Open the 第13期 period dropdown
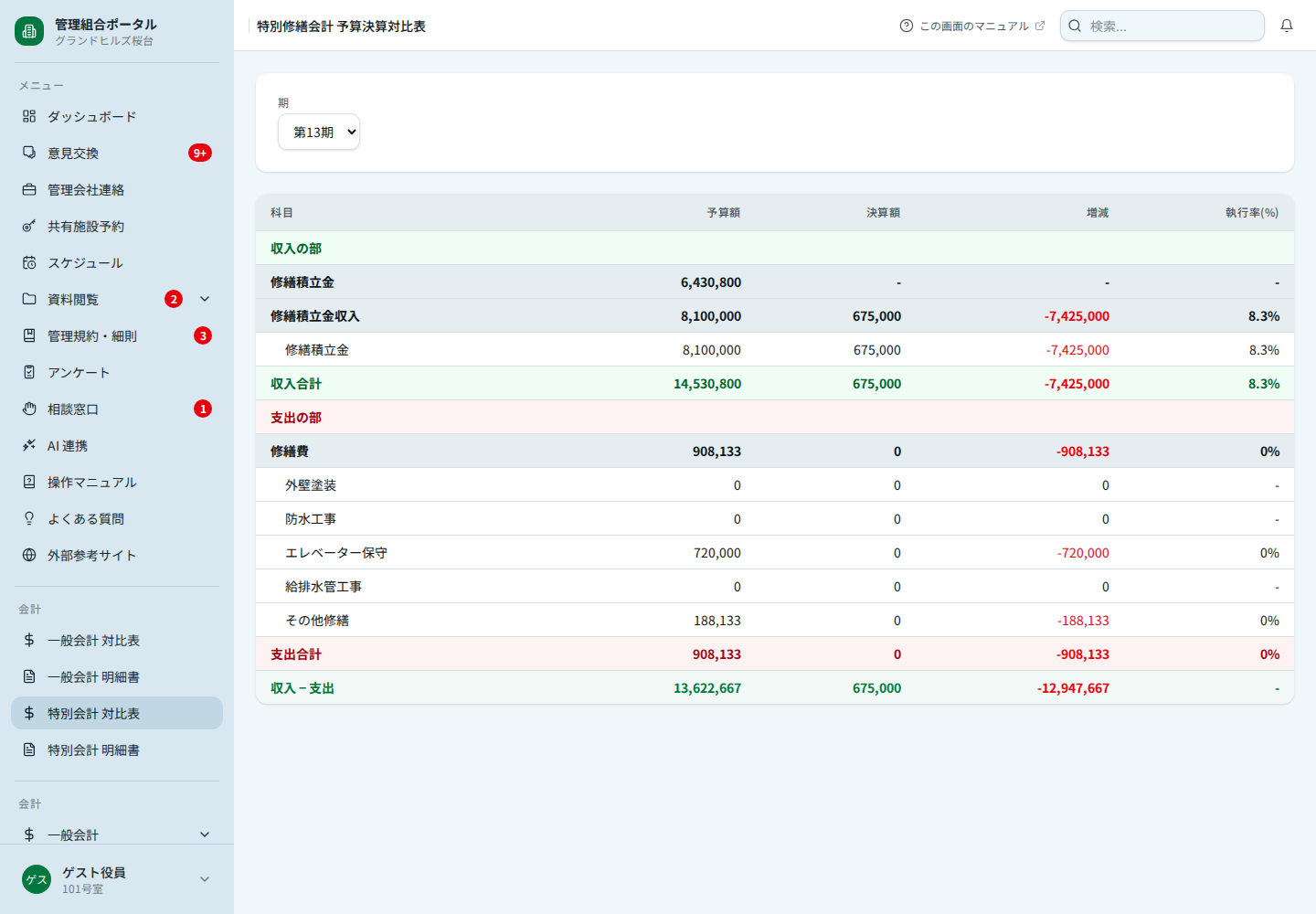1316x914 pixels. pyautogui.click(x=319, y=132)
